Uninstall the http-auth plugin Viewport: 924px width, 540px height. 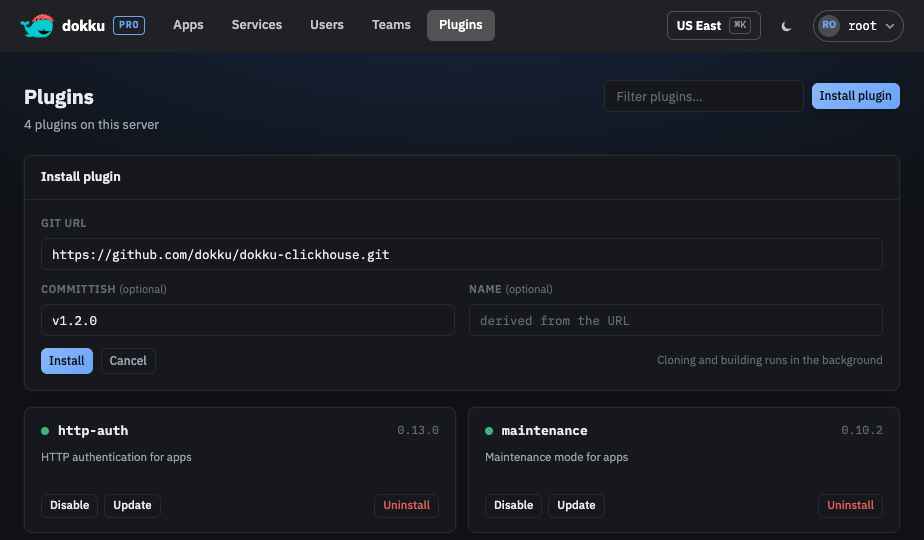(x=406, y=505)
